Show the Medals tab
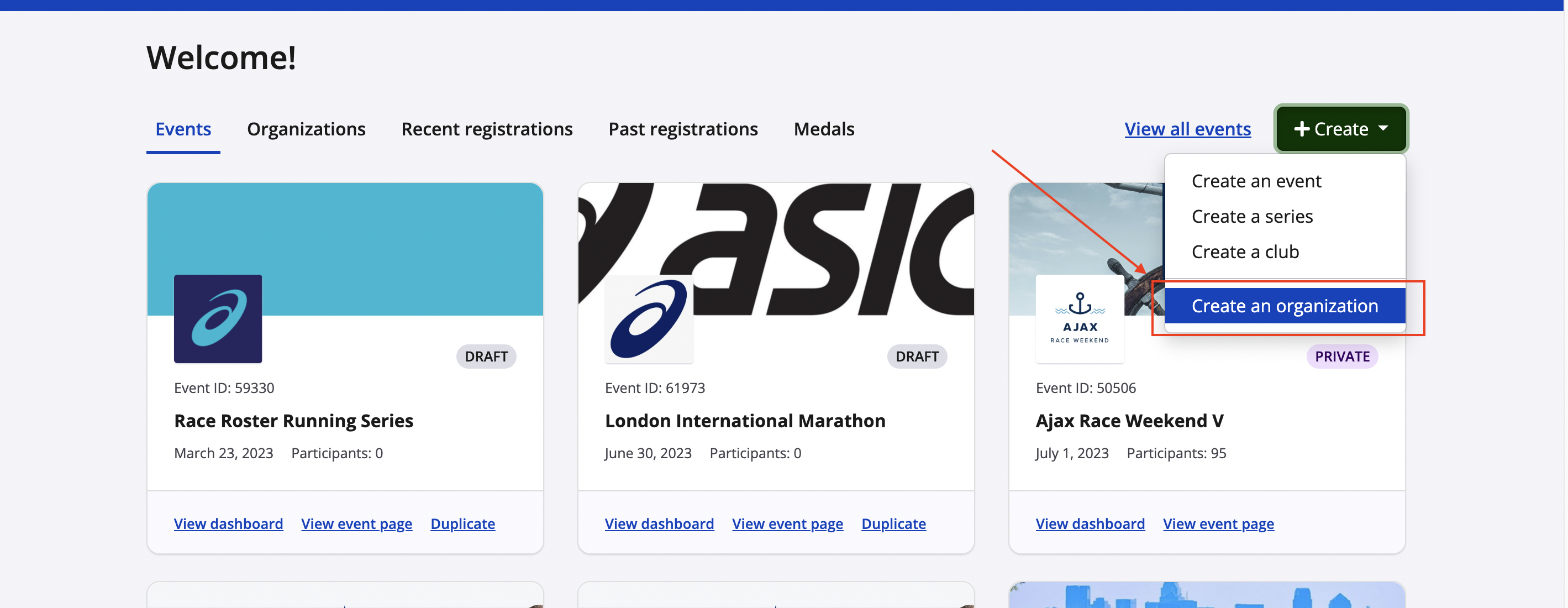Screen dimensions: 1568x608 coord(824,129)
